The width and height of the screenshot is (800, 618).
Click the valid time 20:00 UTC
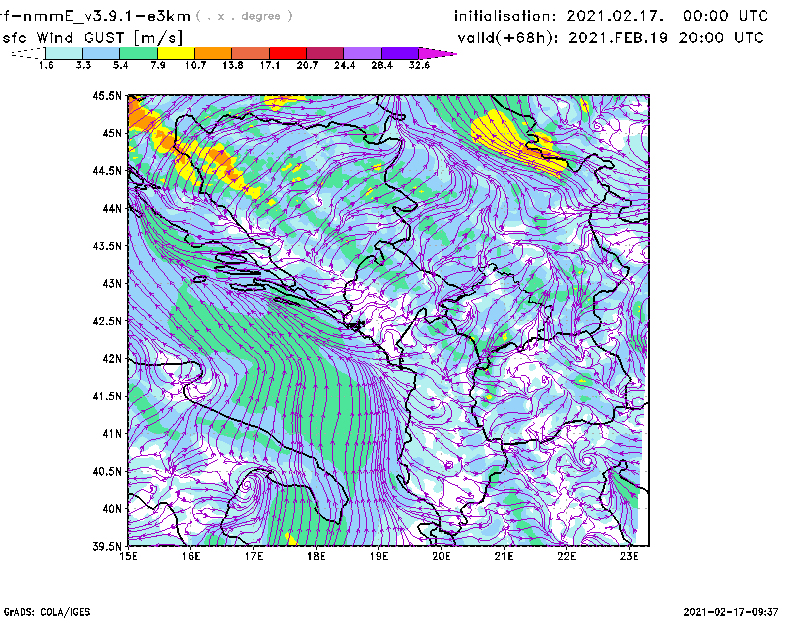coord(721,38)
